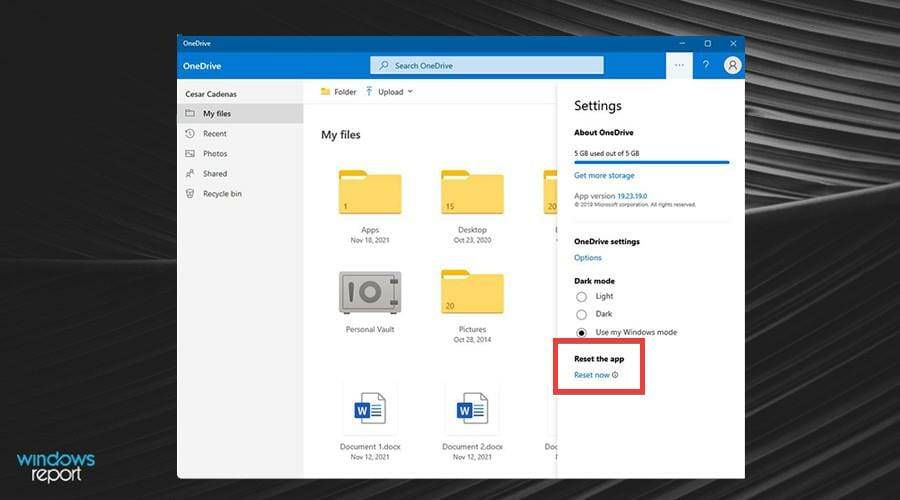Open the Desktop folder

pyautogui.click(x=472, y=192)
